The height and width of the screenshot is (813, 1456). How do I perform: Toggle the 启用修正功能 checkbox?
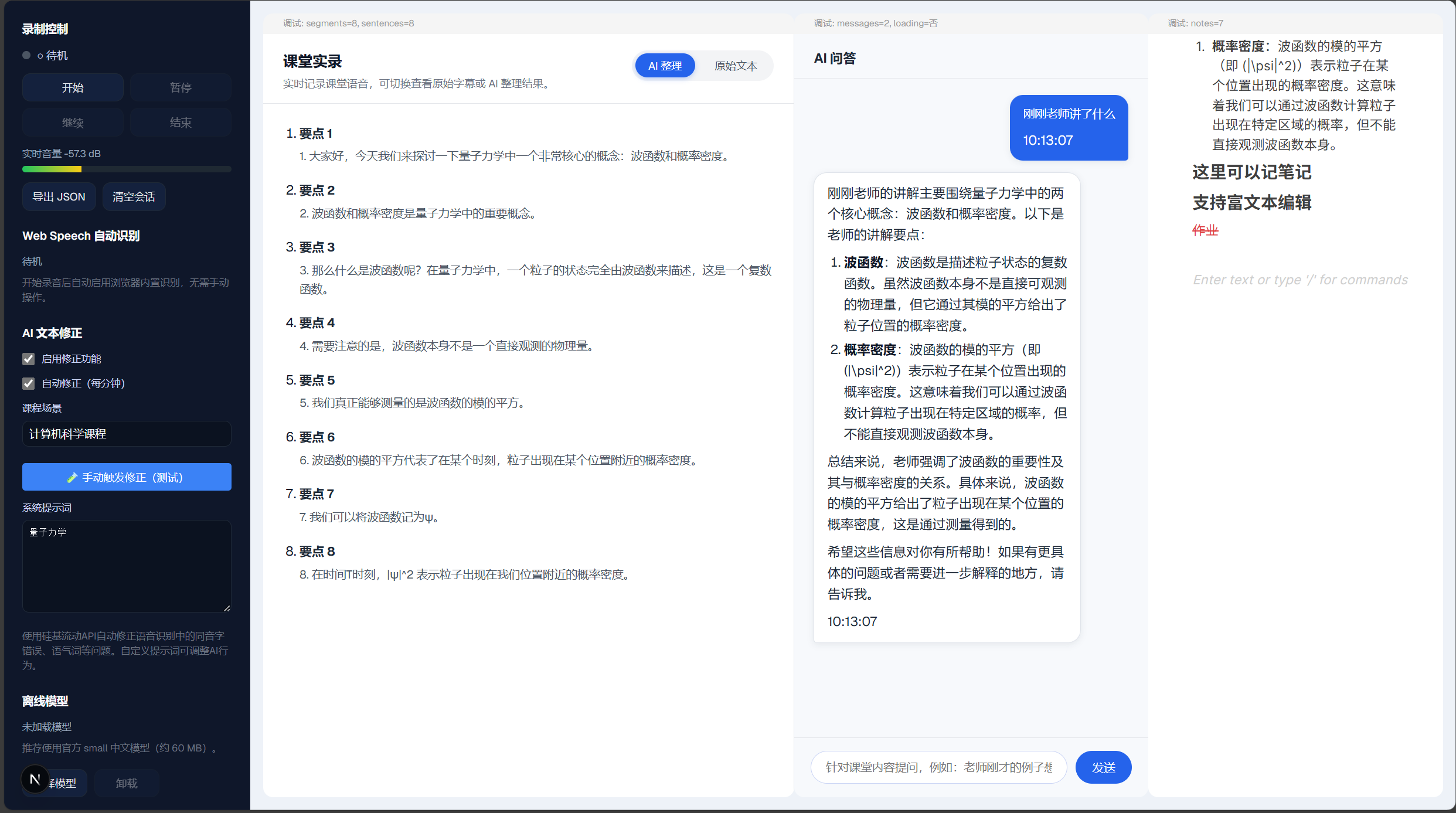tap(28, 359)
